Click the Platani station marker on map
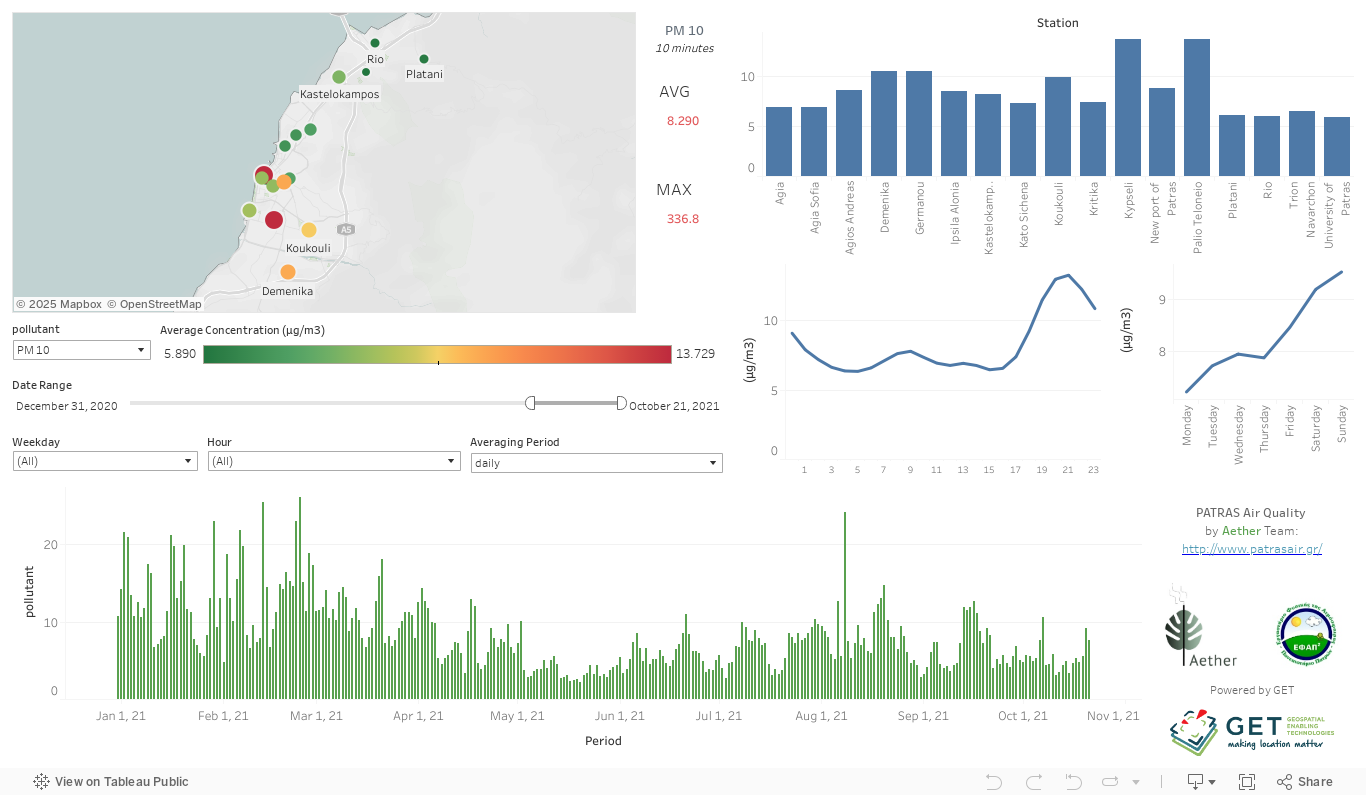 point(424,59)
